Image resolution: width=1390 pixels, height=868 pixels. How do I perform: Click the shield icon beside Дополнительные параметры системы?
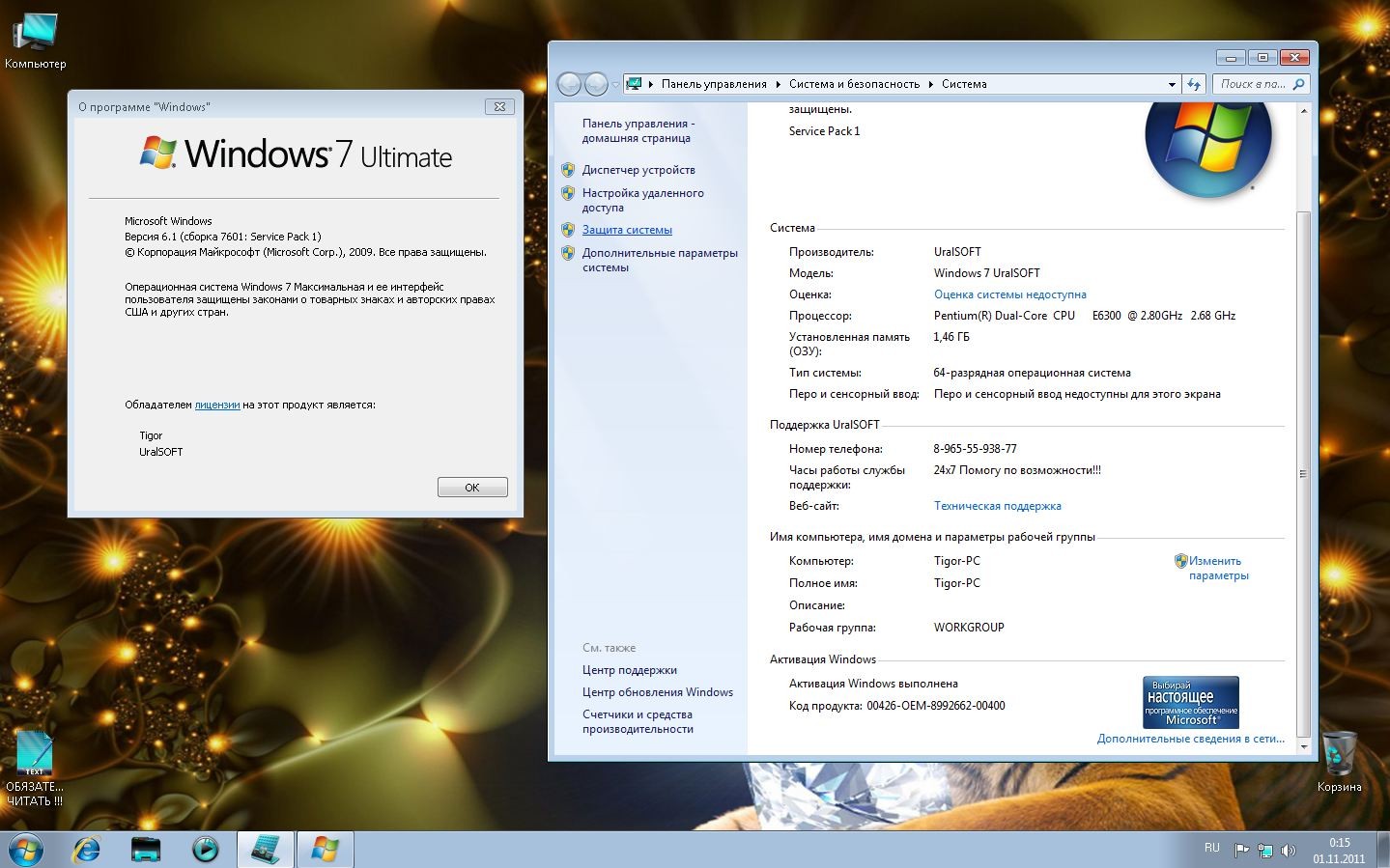coord(568,252)
